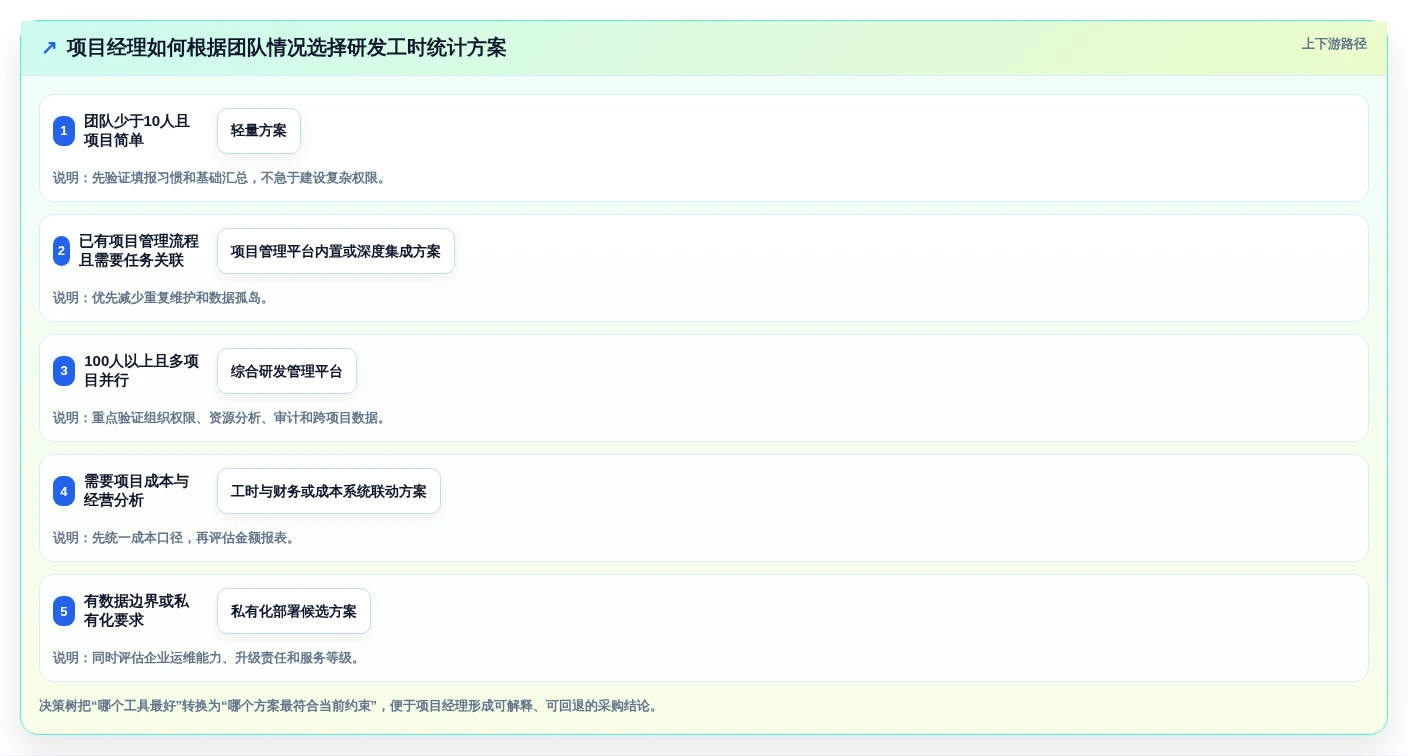Select the 轻量方案 option chip
Viewport: 1408px width, 756px height.
(259, 131)
